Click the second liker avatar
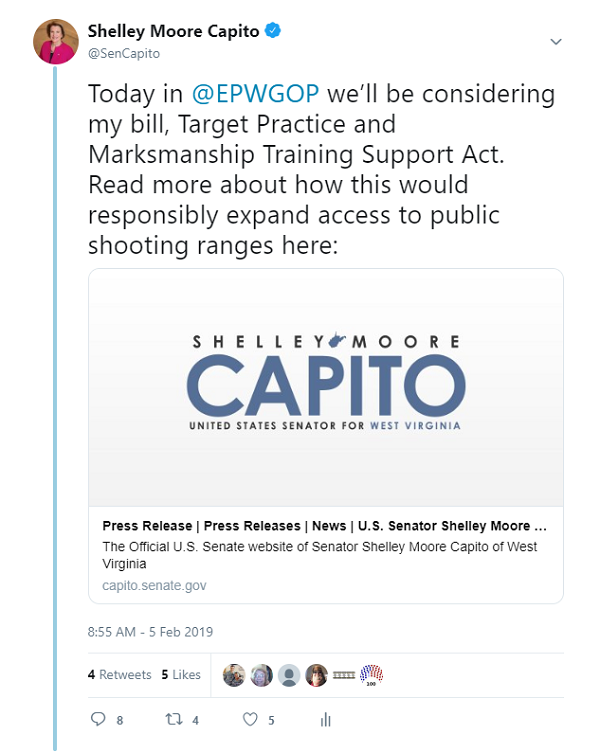 coord(261,675)
